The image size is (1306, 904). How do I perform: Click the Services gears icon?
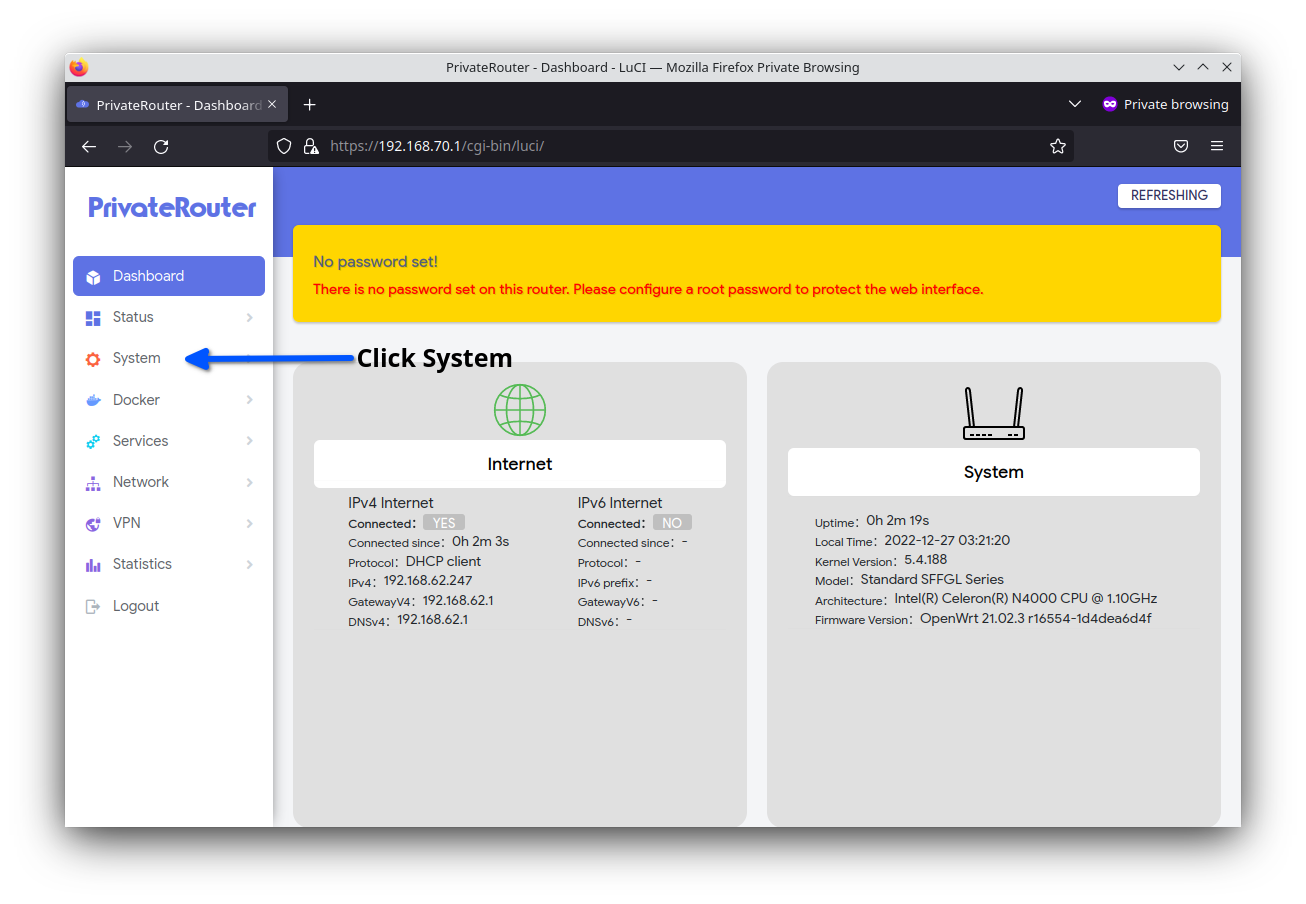[93, 441]
